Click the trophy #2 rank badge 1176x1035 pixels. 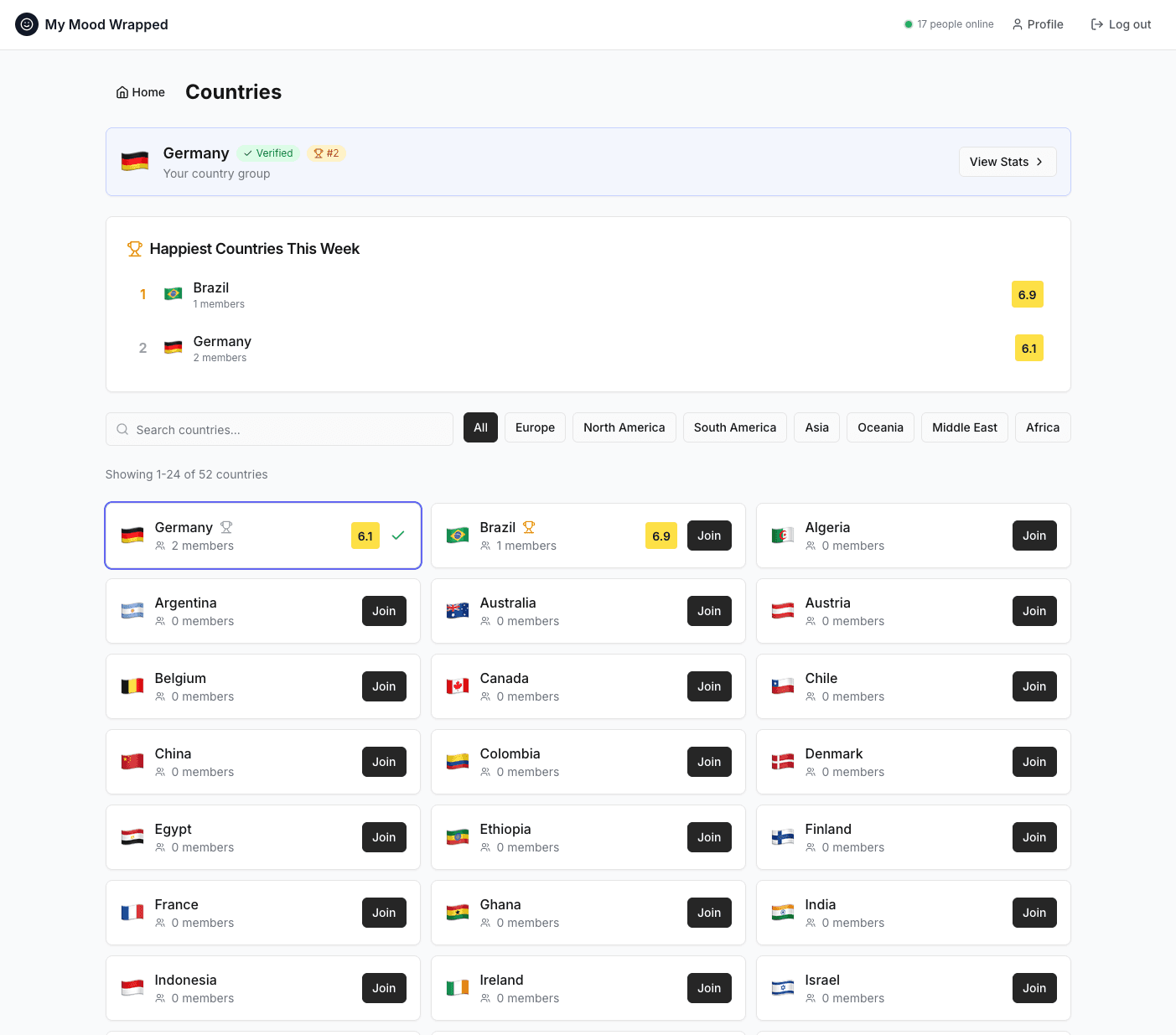326,153
